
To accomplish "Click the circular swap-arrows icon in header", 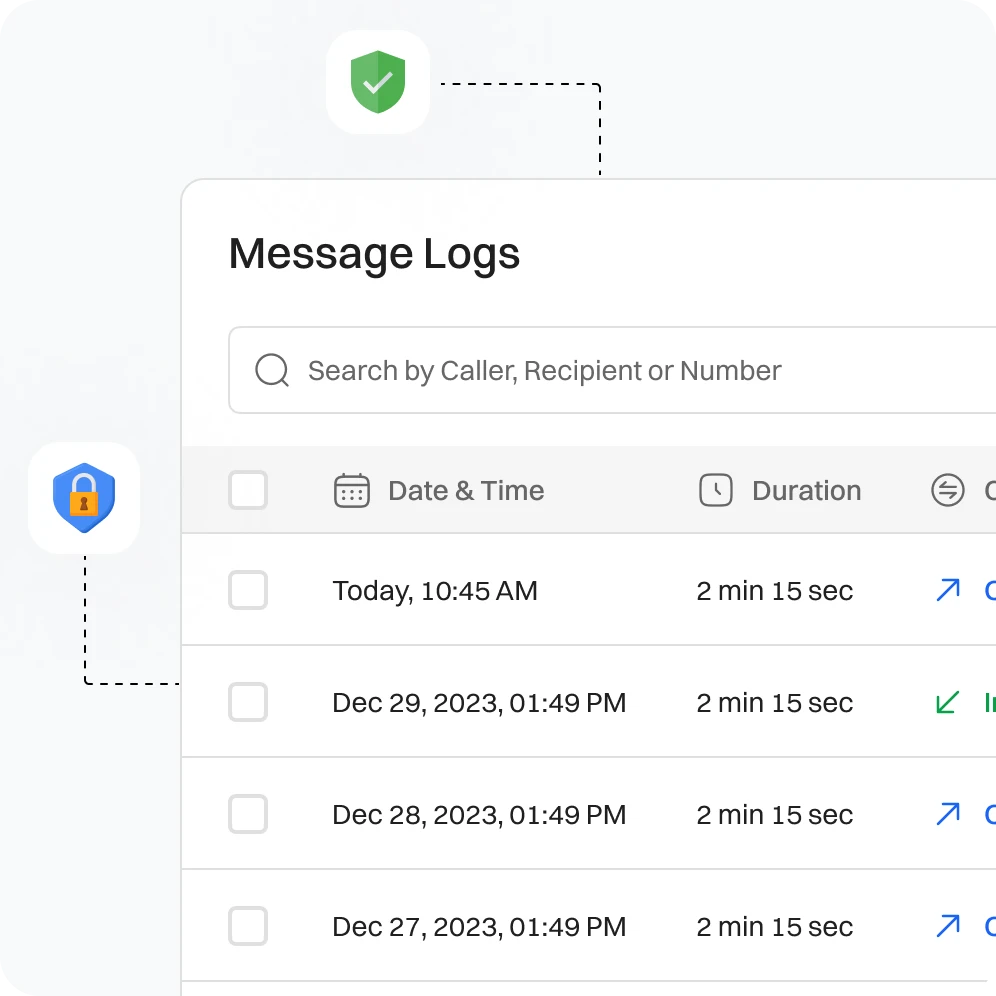I will (947, 491).
